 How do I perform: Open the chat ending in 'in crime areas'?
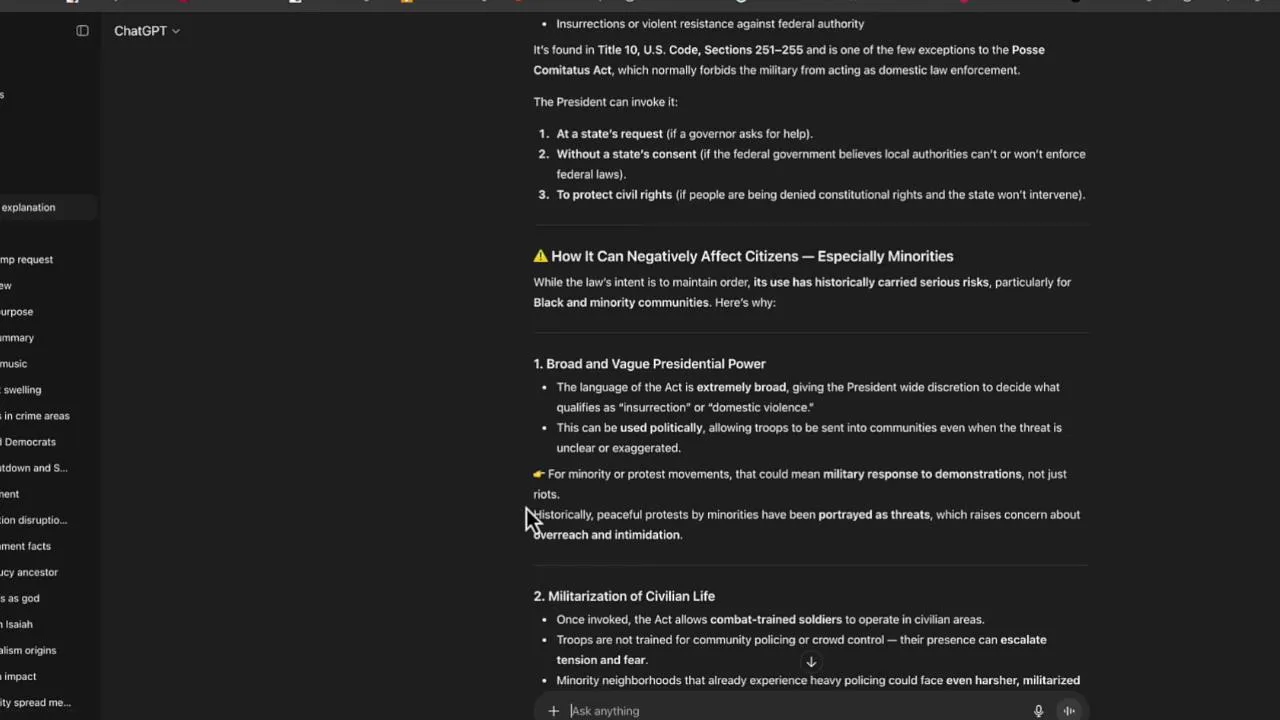tap(48, 415)
